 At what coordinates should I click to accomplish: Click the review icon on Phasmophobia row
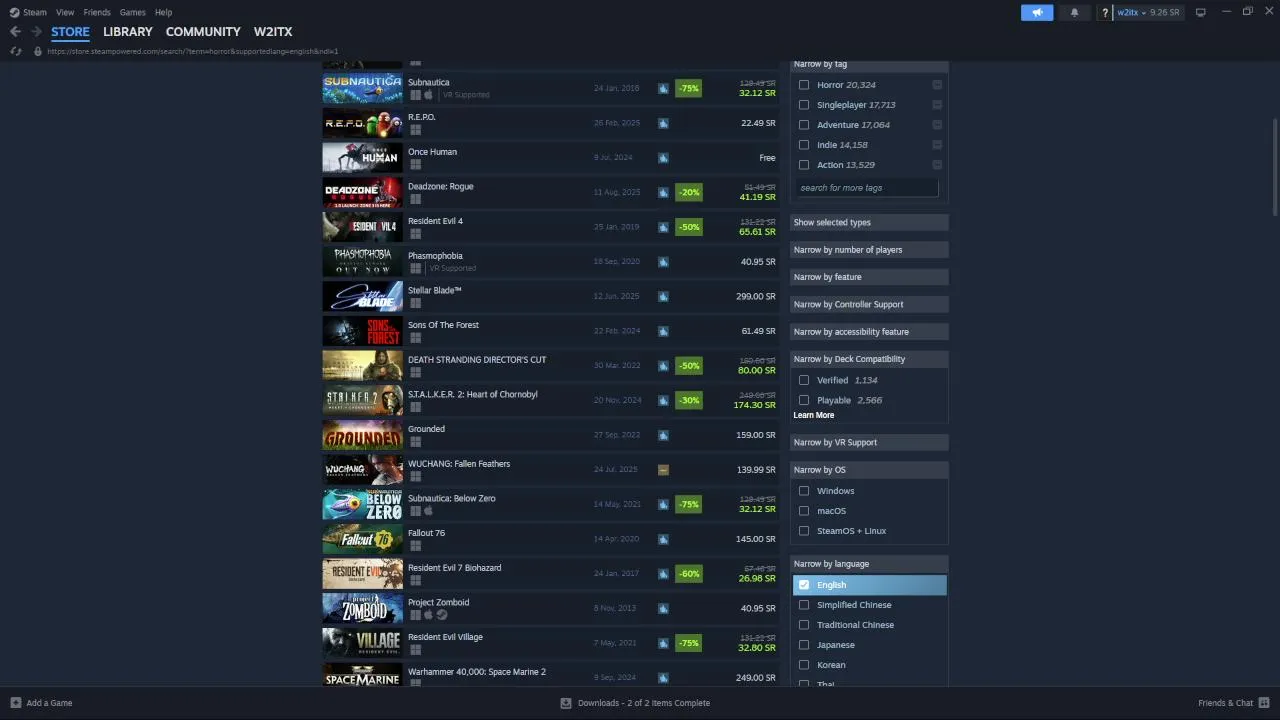[x=663, y=262]
